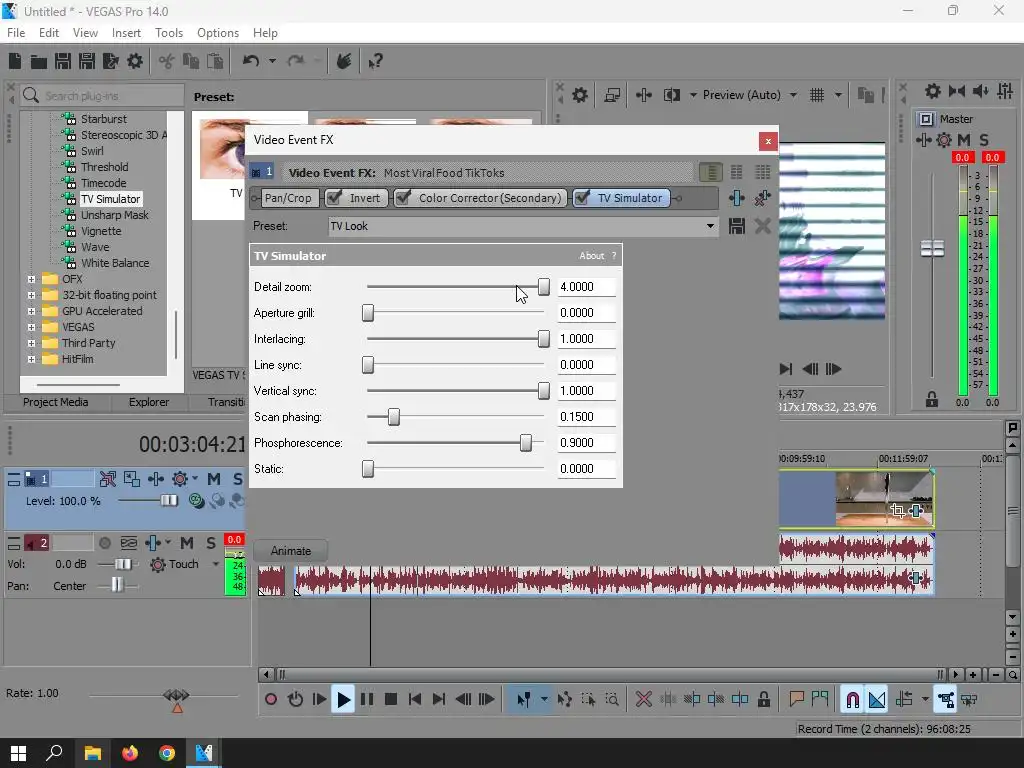The image size is (1024, 768).
Task: Select White Balance in plug-in list
Action: point(115,263)
